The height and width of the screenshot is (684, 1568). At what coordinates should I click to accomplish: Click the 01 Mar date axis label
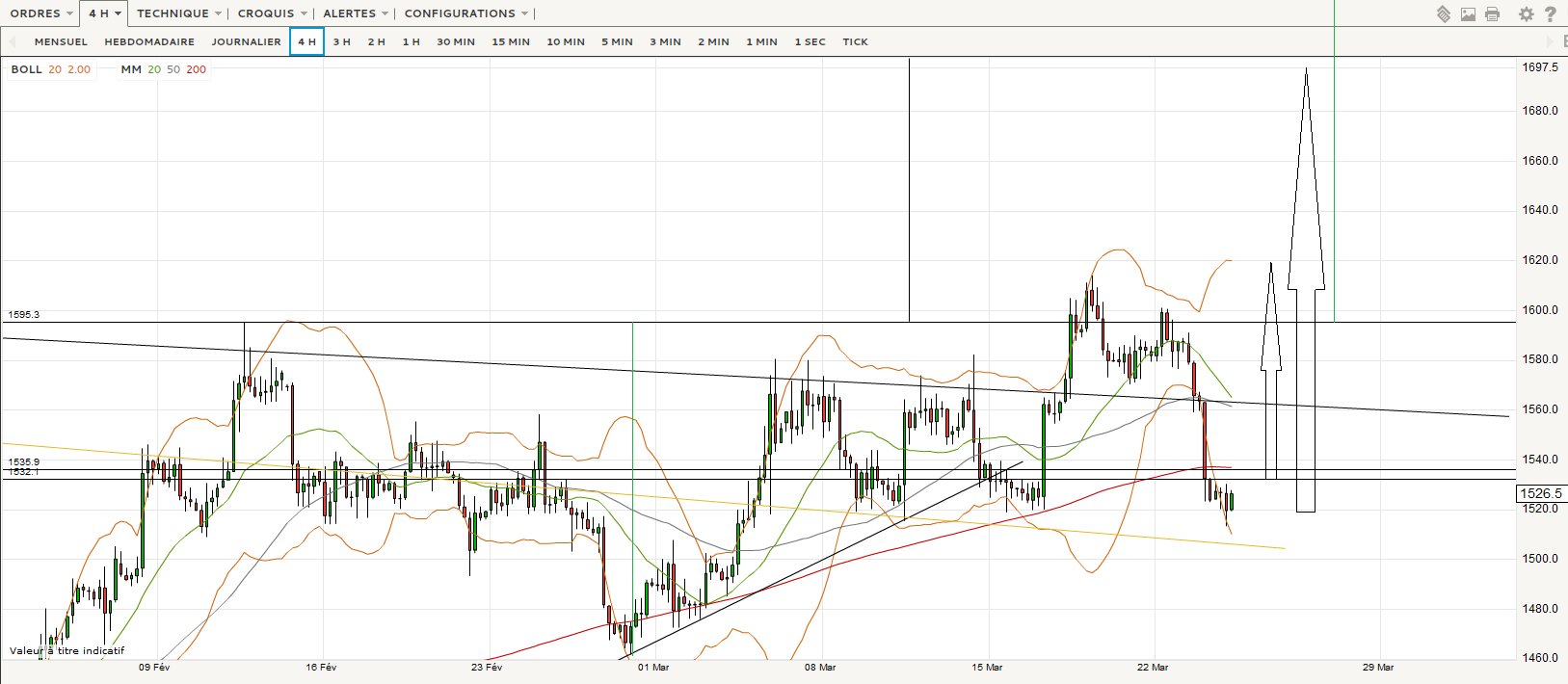click(x=653, y=667)
